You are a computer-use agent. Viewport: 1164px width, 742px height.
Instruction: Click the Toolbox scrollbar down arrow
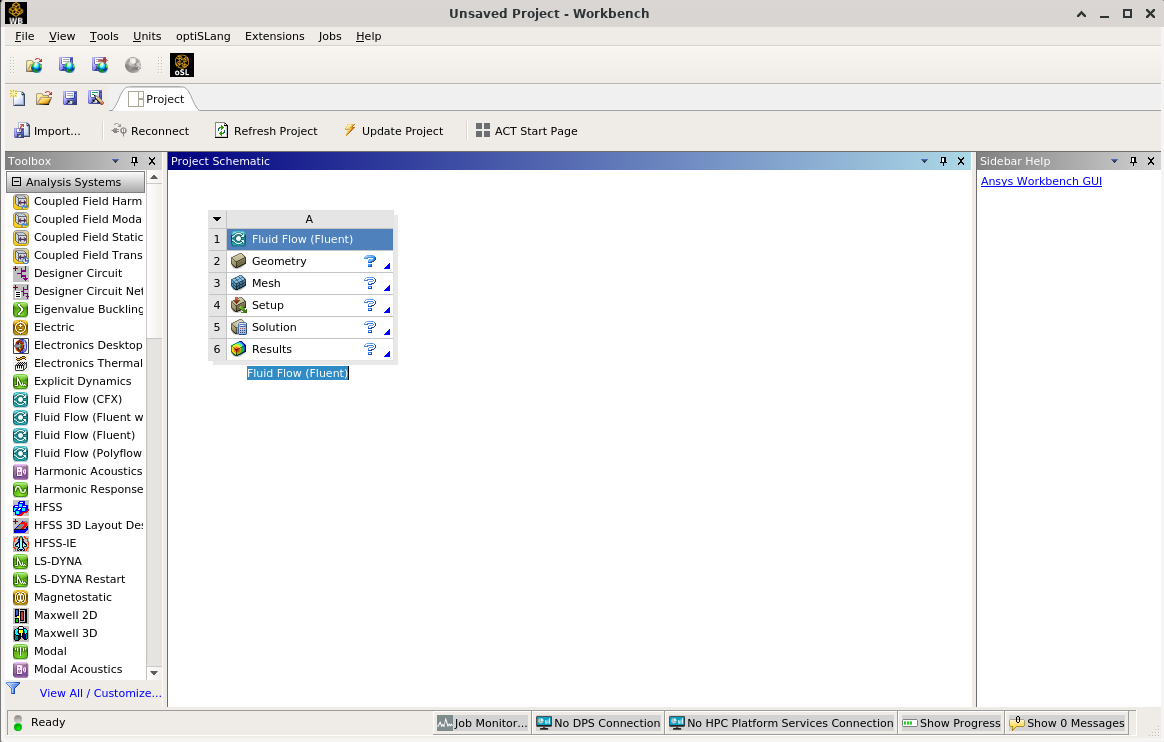153,673
